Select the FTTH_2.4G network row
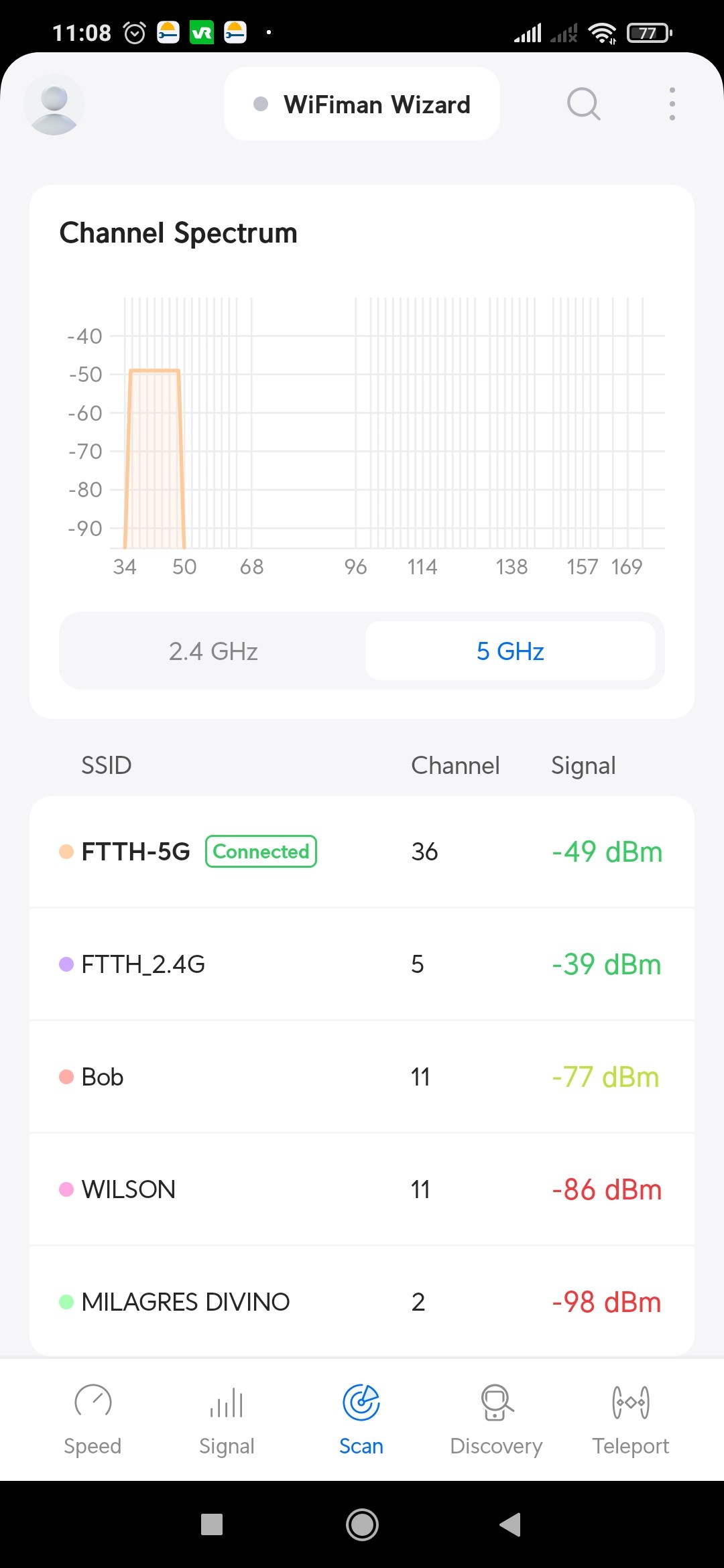The width and height of the screenshot is (724, 1568). click(362, 964)
